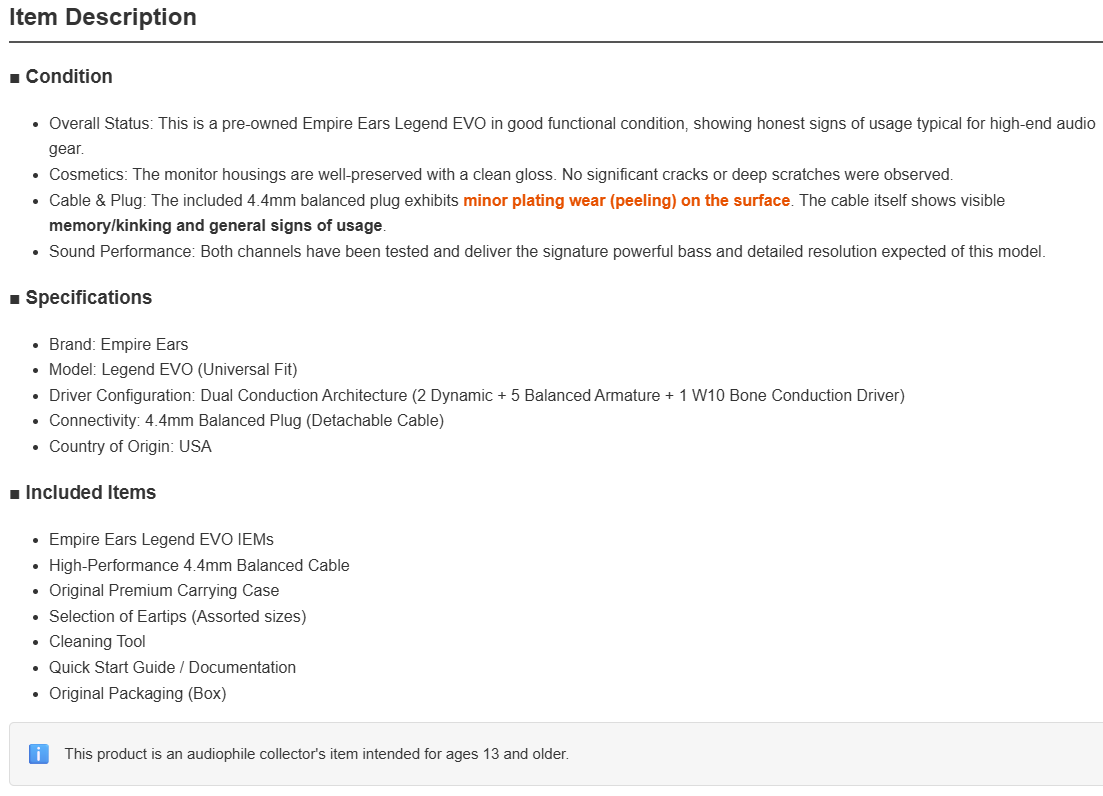Viewport: 1103px width, 796px height.
Task: Click the Model: Legend EVO line
Action: [173, 370]
